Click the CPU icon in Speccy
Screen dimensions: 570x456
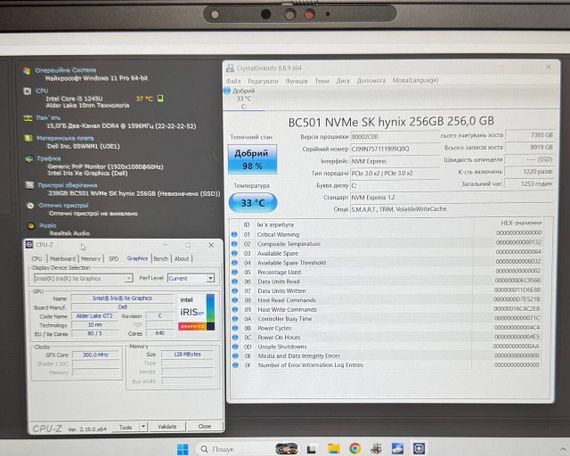point(27,91)
